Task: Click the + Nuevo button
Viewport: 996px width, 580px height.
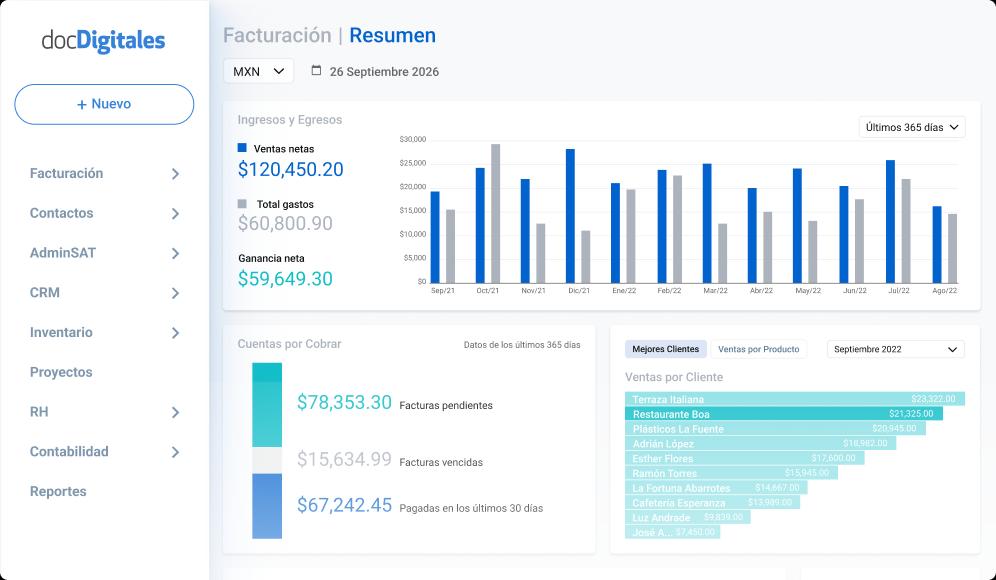Action: click(x=104, y=104)
